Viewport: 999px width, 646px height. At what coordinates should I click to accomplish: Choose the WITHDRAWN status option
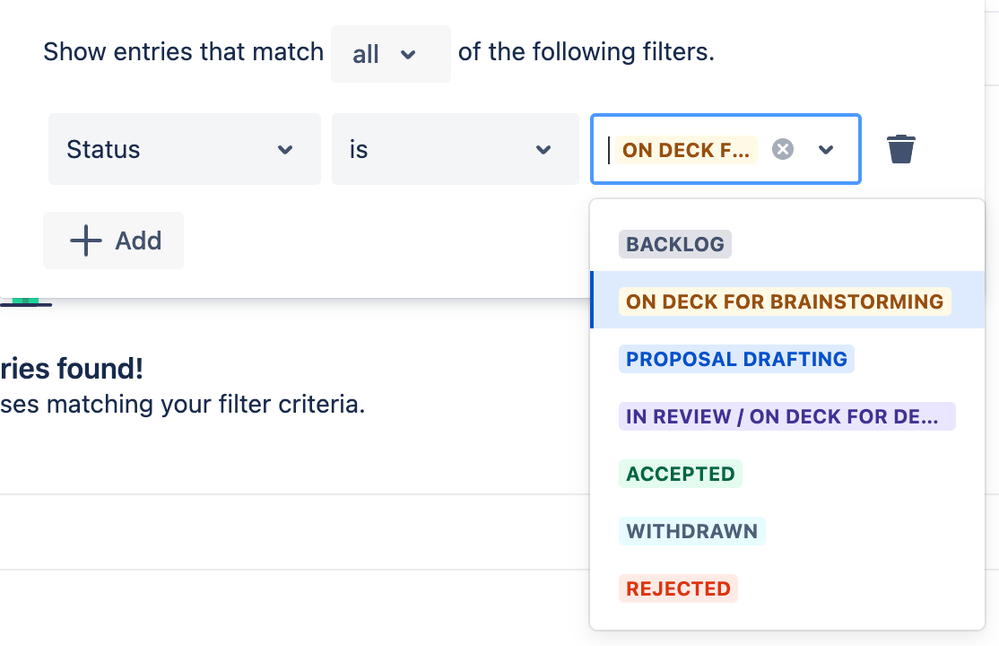click(691, 531)
